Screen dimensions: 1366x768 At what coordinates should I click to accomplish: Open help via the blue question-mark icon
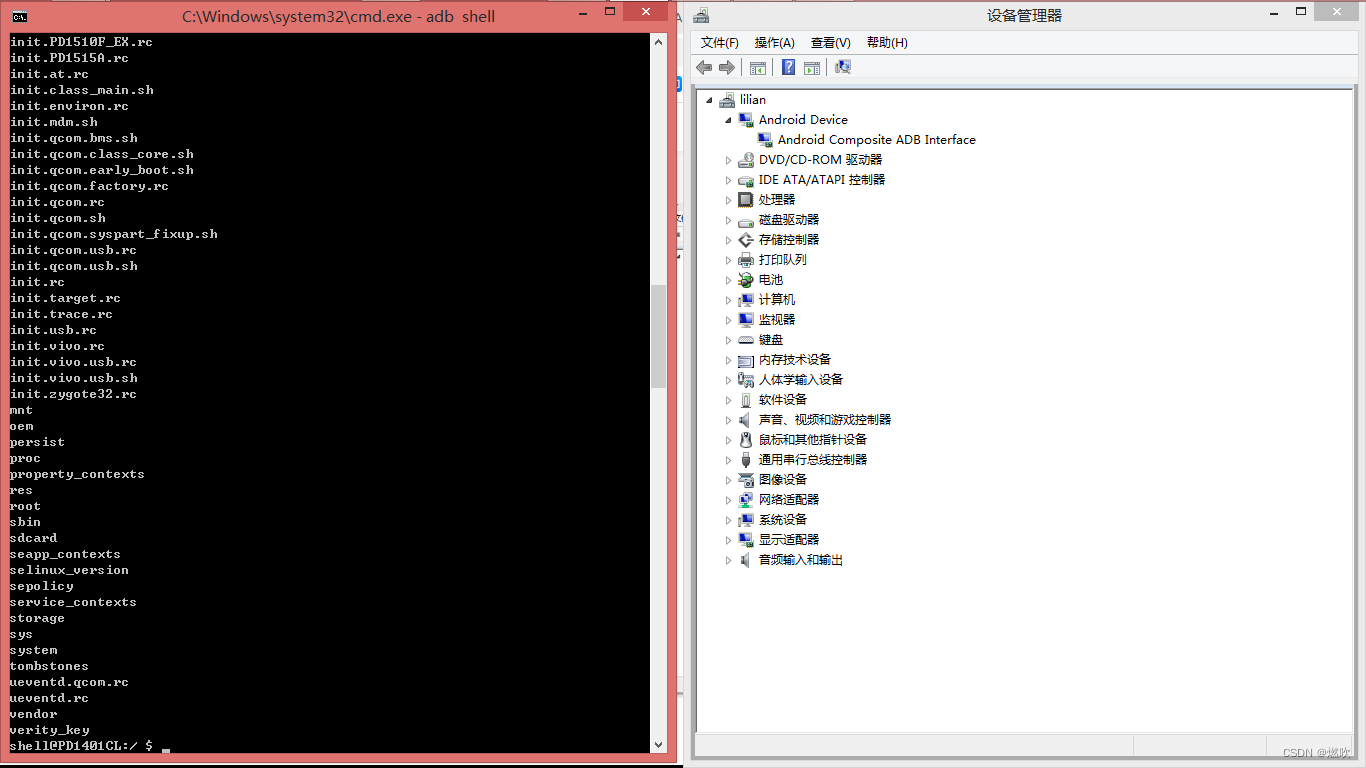(788, 67)
